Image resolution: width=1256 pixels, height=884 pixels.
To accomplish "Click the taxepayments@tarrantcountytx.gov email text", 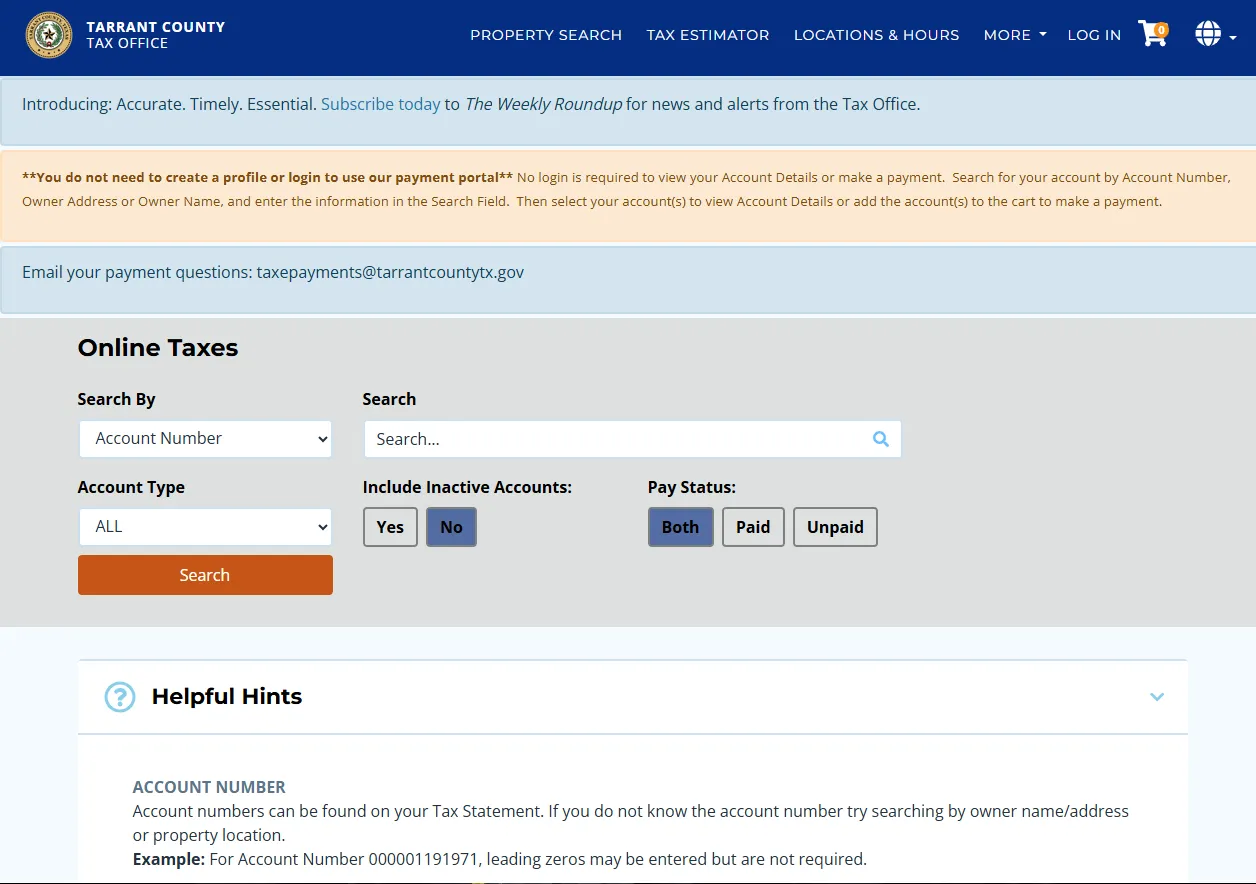I will (390, 272).
